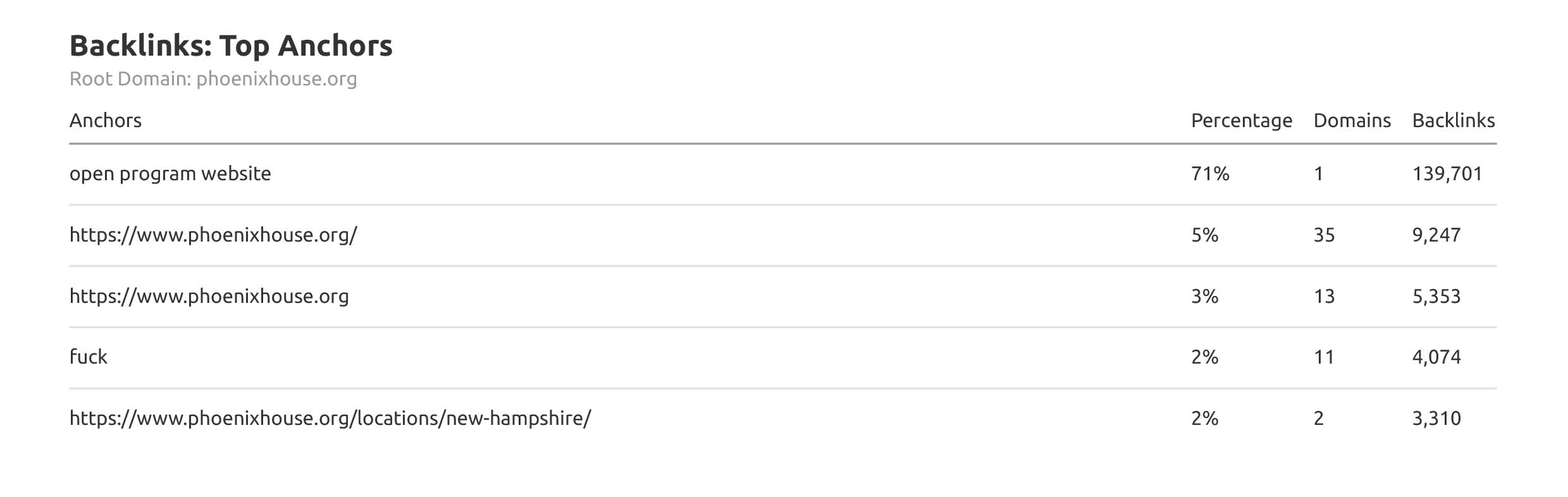
Task: Click the Percentage column header
Action: (x=1241, y=121)
